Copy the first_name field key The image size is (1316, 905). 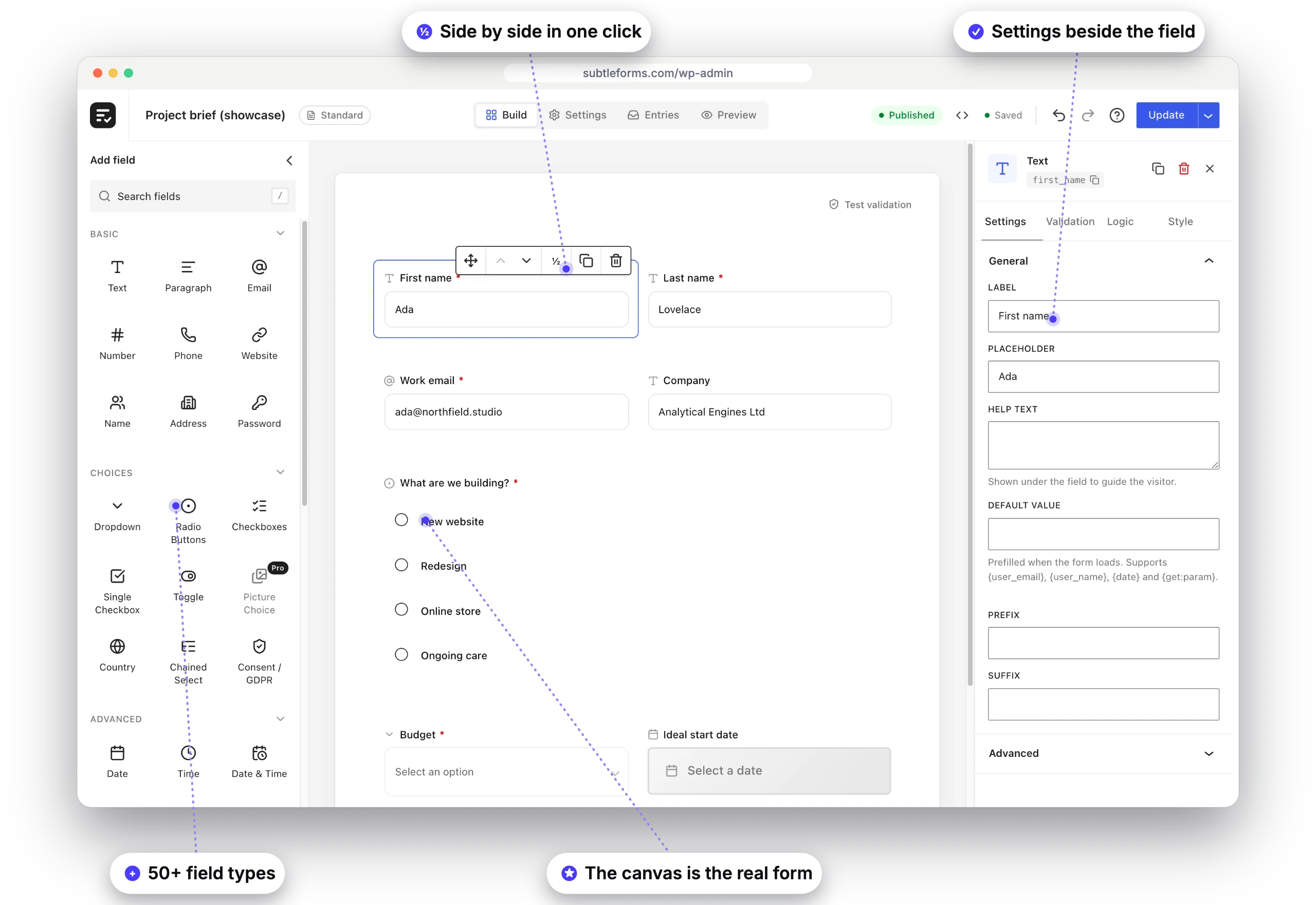(1094, 180)
